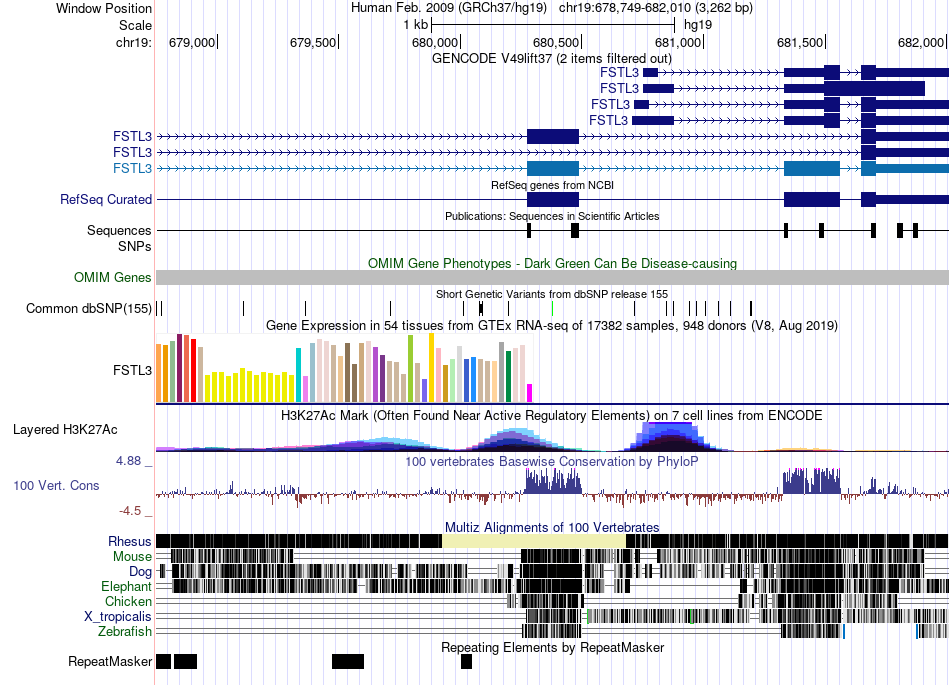Click the tallest blue H3K27Ac peak
The width and height of the screenshot is (950, 685).
click(x=669, y=436)
